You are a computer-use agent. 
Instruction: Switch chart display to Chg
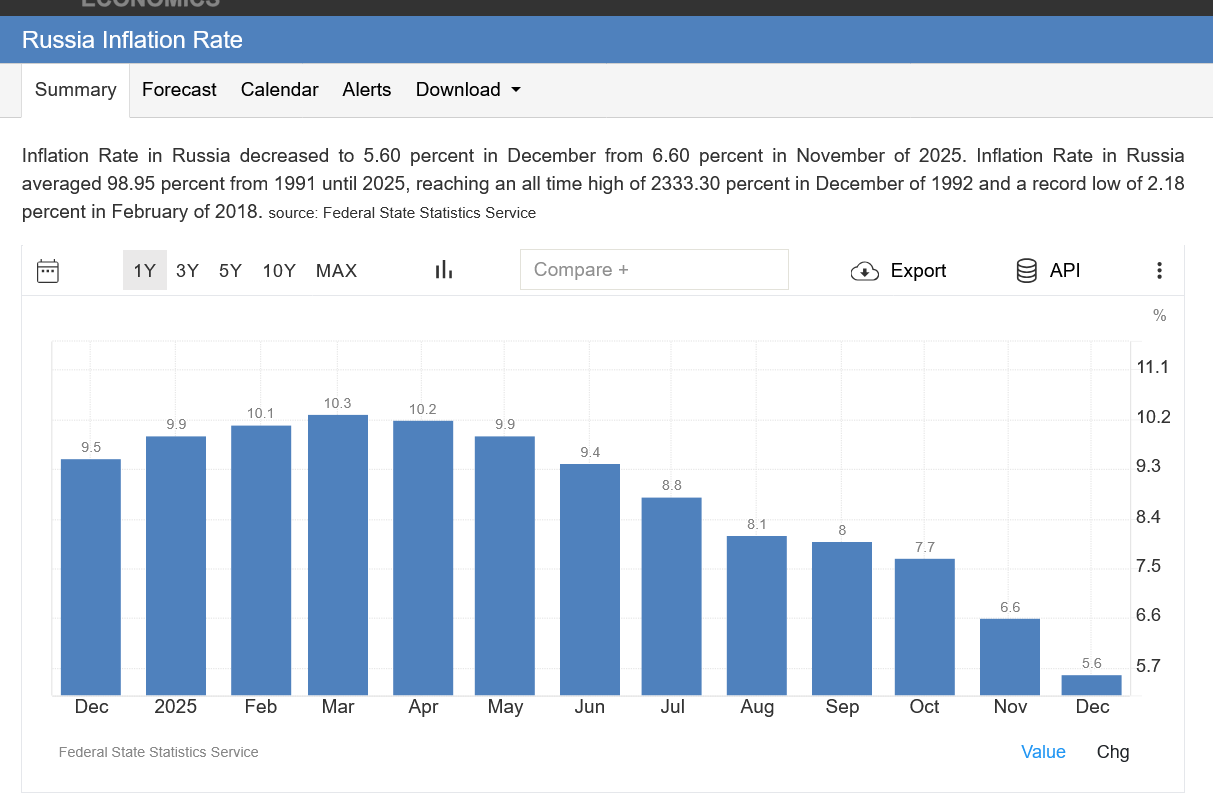coord(1113,752)
